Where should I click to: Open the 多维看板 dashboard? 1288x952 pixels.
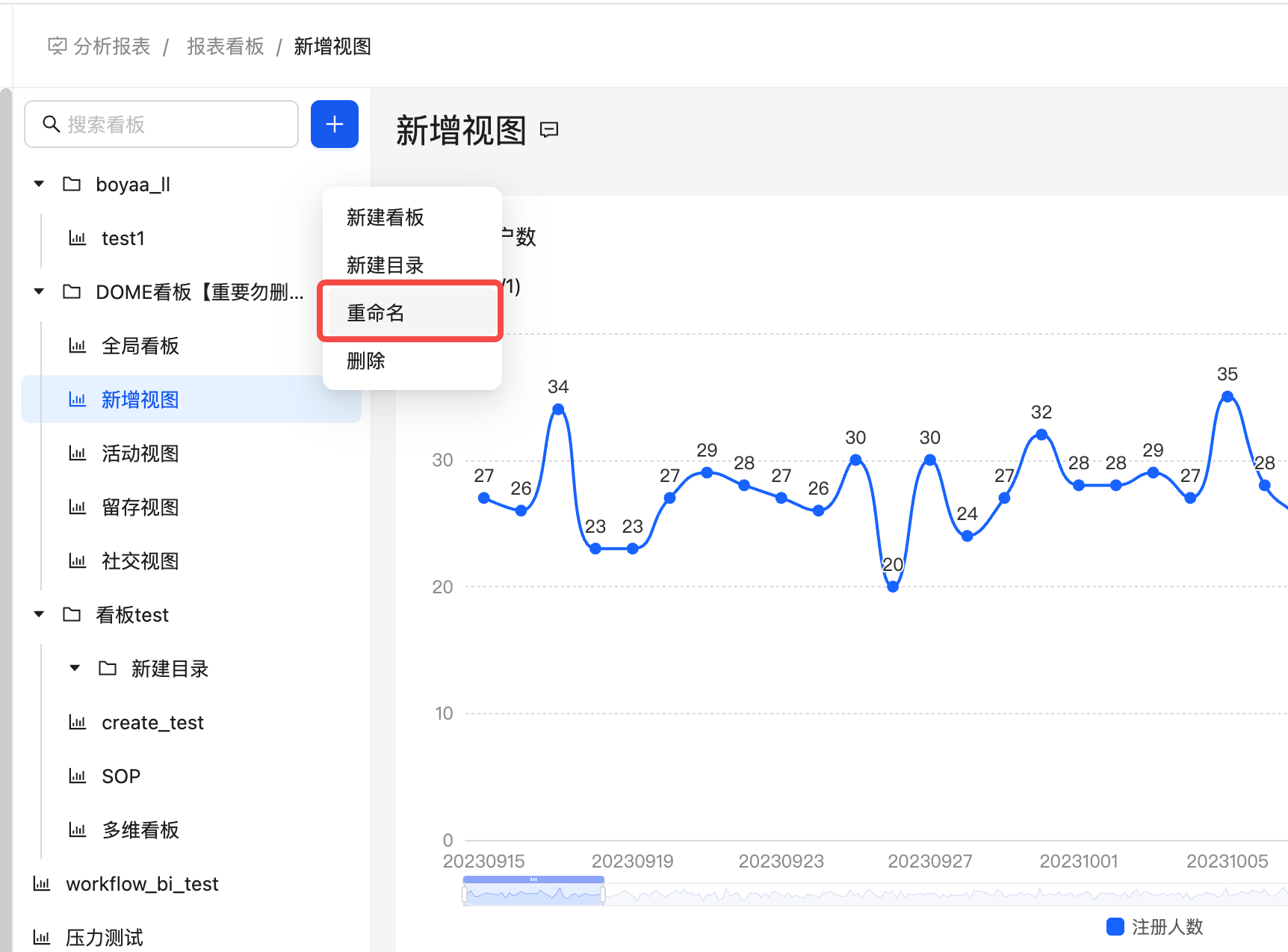[x=140, y=830]
